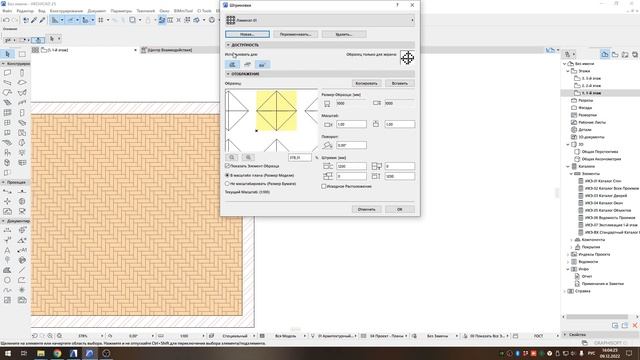
Task: Collapse the ДОСТУПНОСТЬ section
Action: tap(228, 45)
